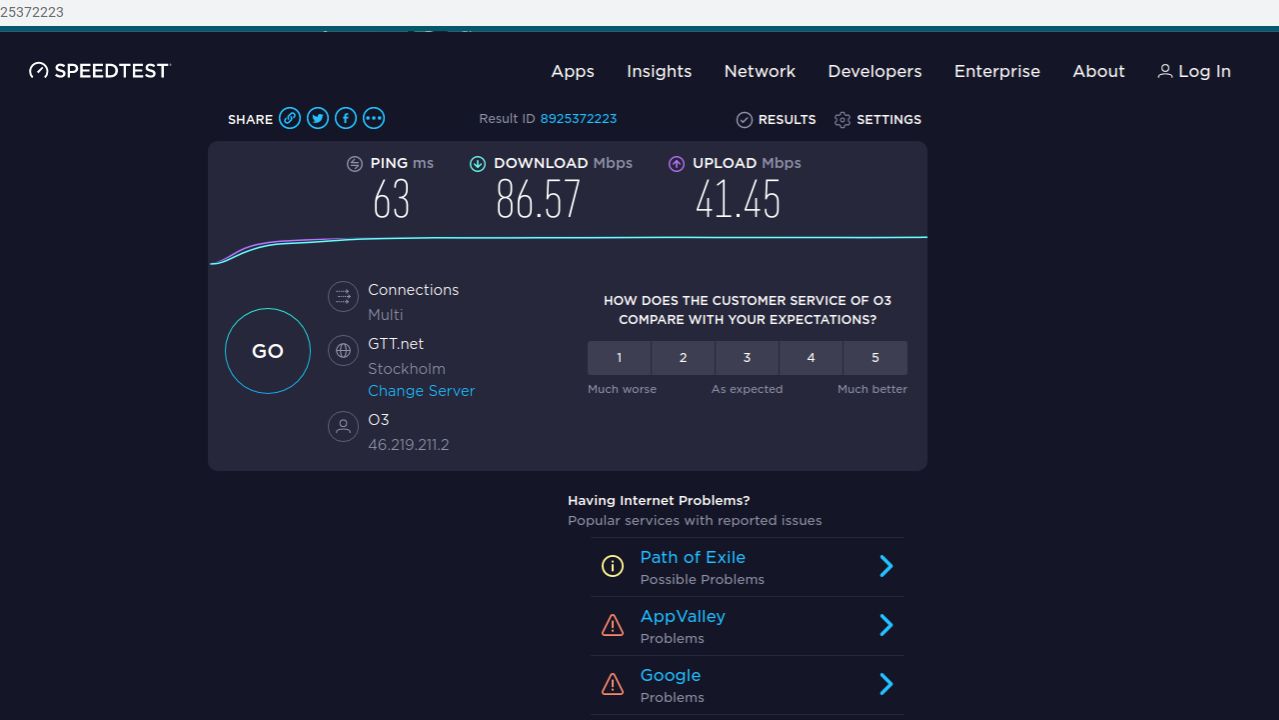
Task: Click the GTT.net server globe icon
Action: click(x=343, y=350)
